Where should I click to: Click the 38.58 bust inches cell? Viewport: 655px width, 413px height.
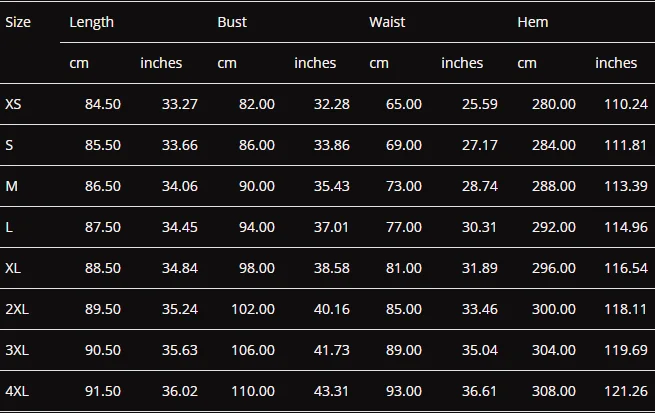(x=332, y=268)
